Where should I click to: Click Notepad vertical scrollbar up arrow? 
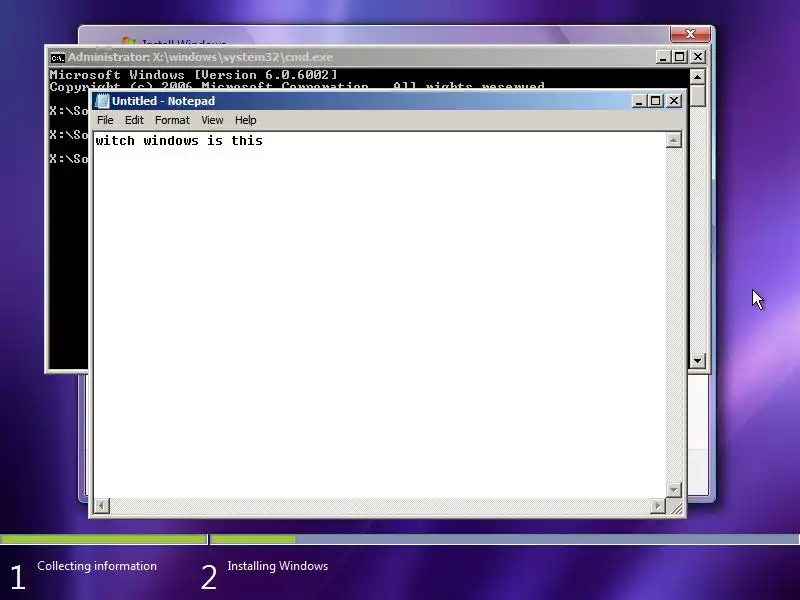[673, 140]
